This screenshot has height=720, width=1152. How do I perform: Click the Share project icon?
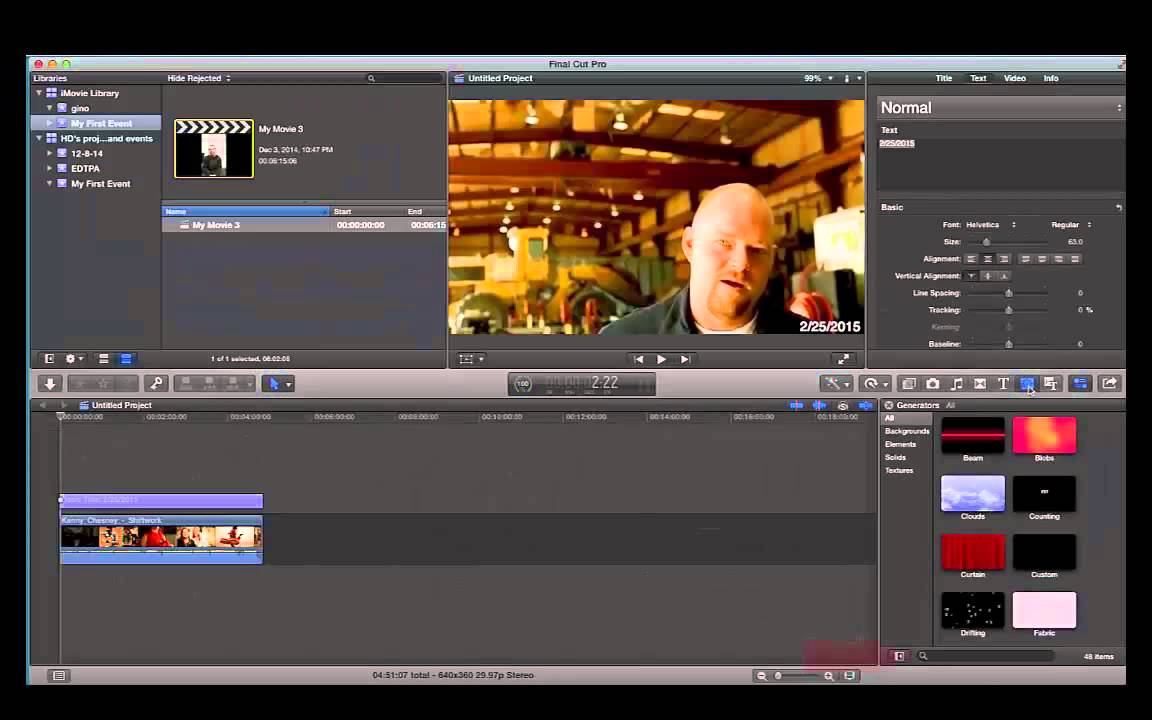pyautogui.click(x=1109, y=384)
